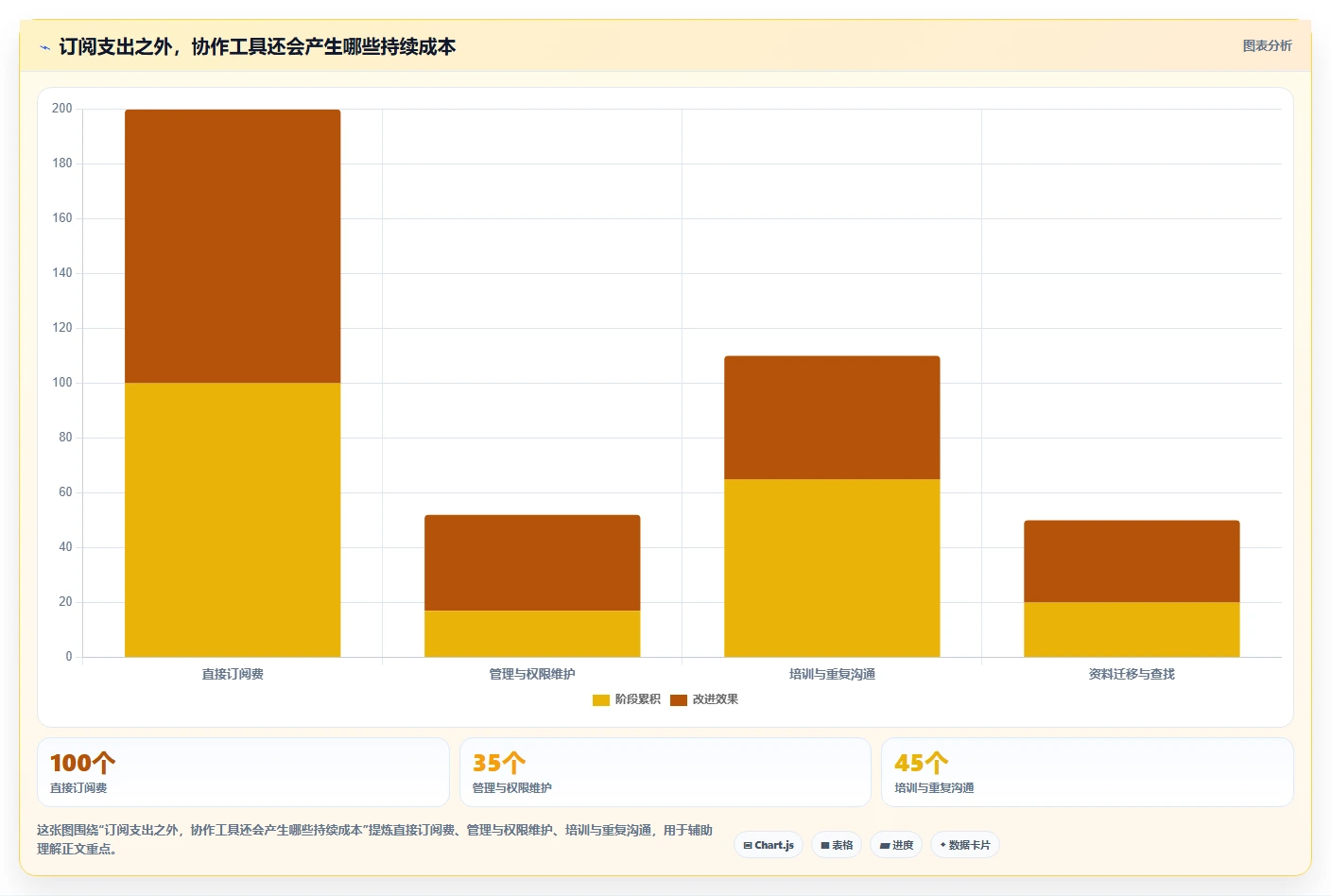The height and width of the screenshot is (896, 1331).
Task: Select the brown 直接订阅费 bar segment
Action: click(233, 246)
